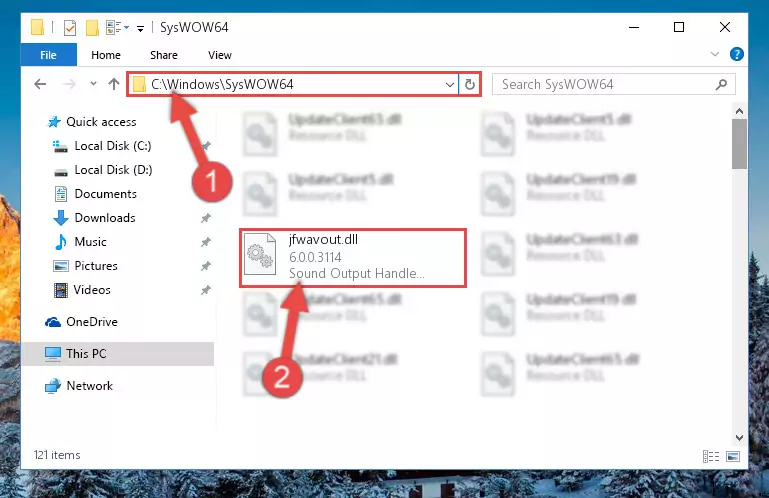This screenshot has width=769, height=498.
Task: Select Quick access in navigation pane
Action: [x=102, y=122]
